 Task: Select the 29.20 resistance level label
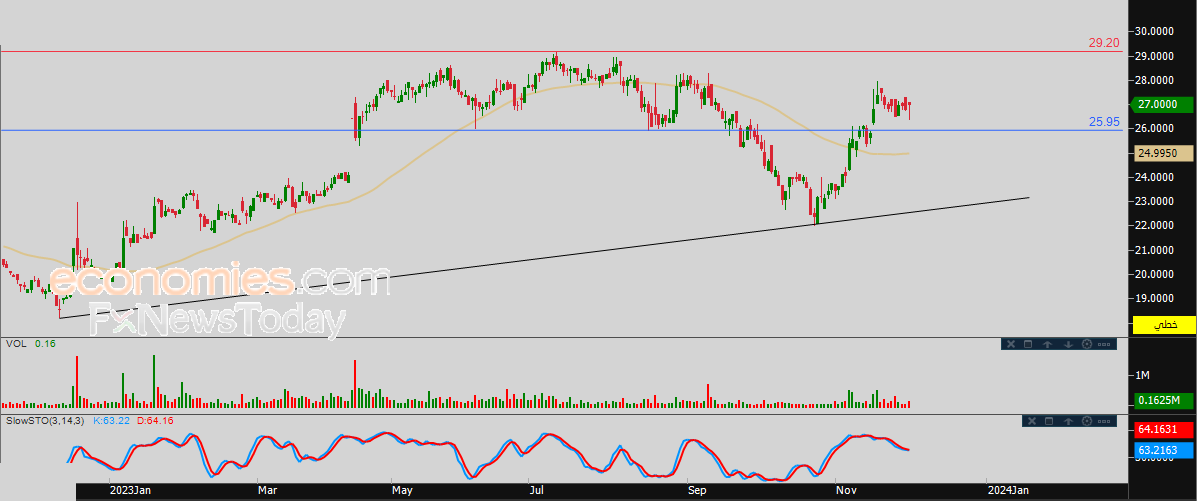click(1104, 44)
